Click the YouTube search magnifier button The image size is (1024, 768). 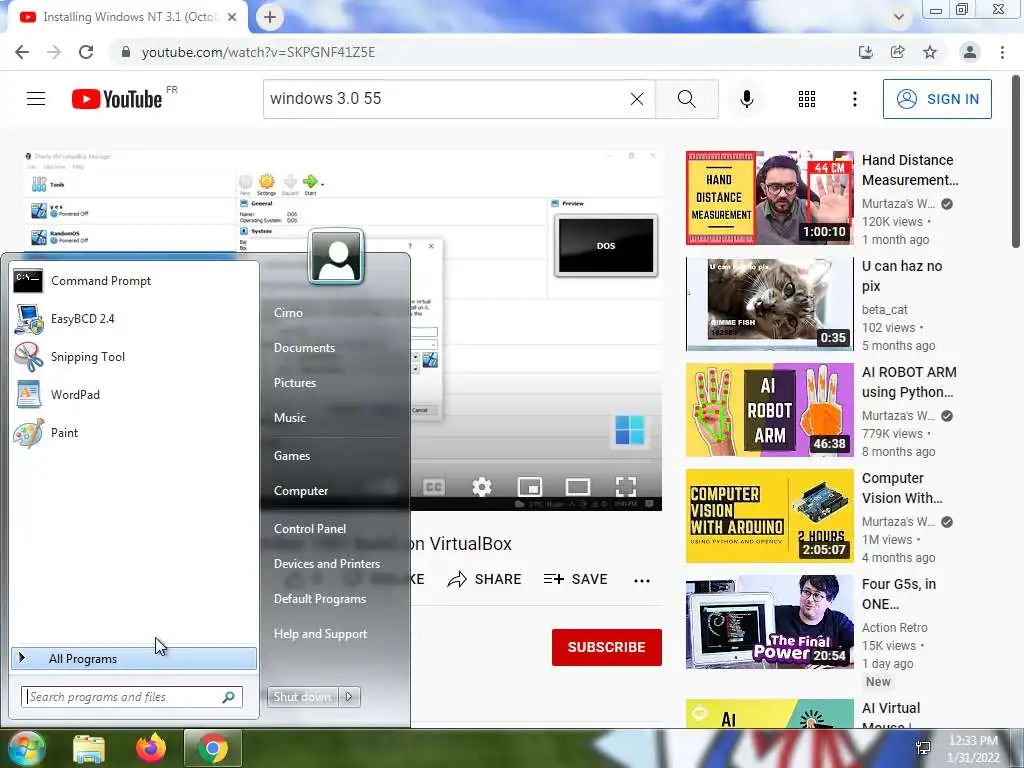(686, 99)
